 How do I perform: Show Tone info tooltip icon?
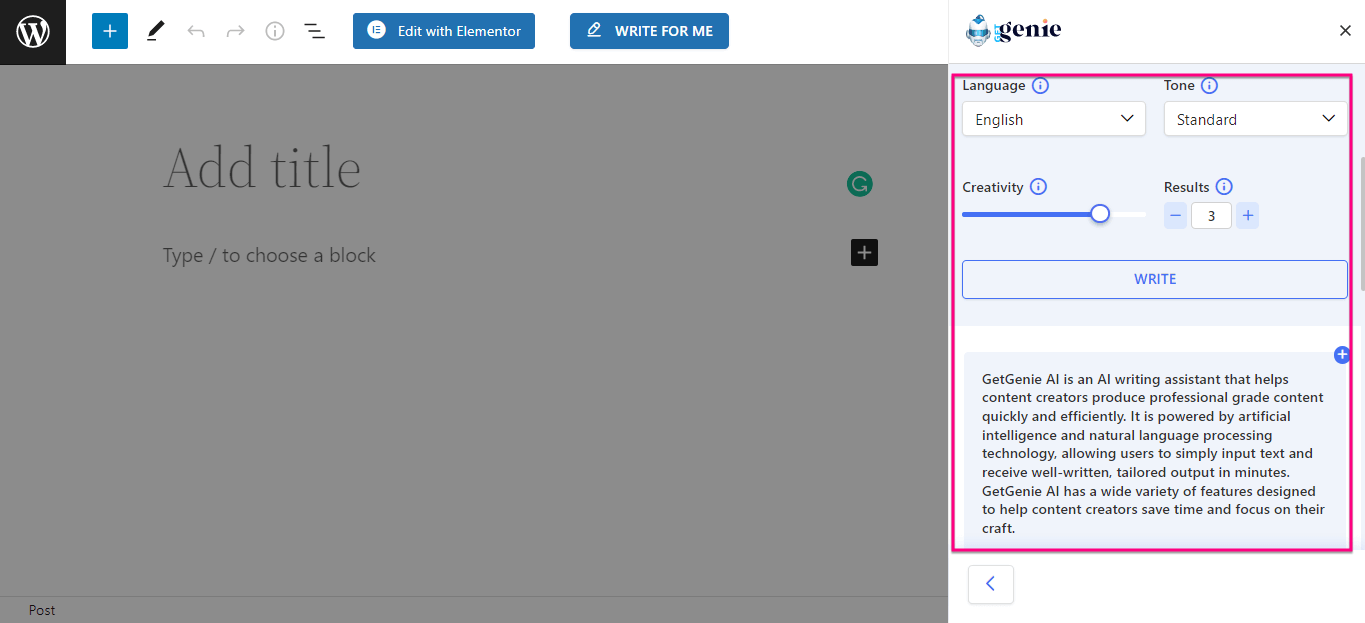1209,86
